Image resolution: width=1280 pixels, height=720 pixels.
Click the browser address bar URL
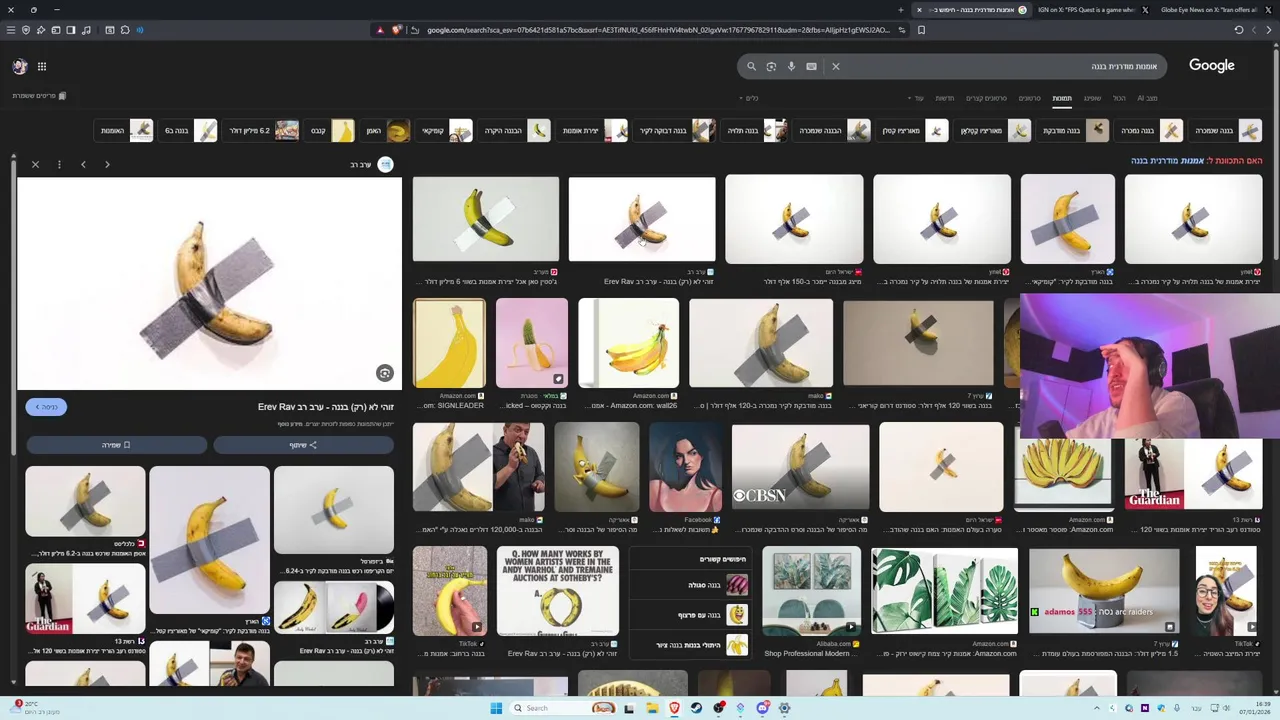(x=658, y=30)
